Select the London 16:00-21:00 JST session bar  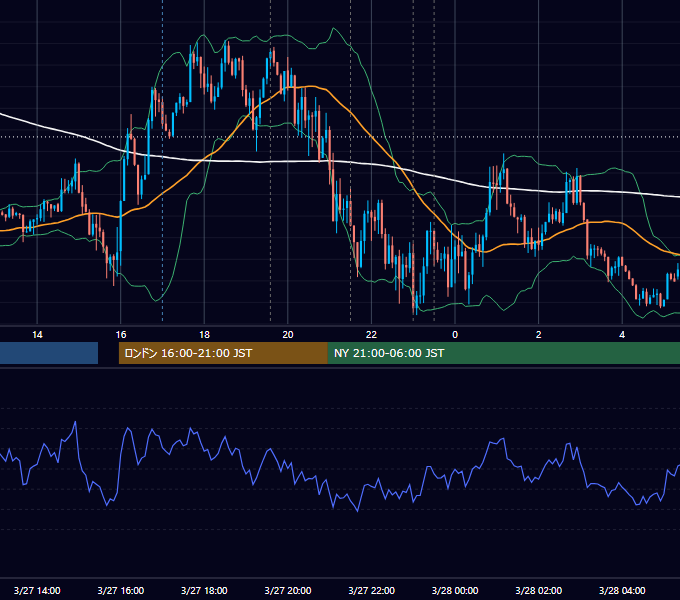[x=223, y=353]
